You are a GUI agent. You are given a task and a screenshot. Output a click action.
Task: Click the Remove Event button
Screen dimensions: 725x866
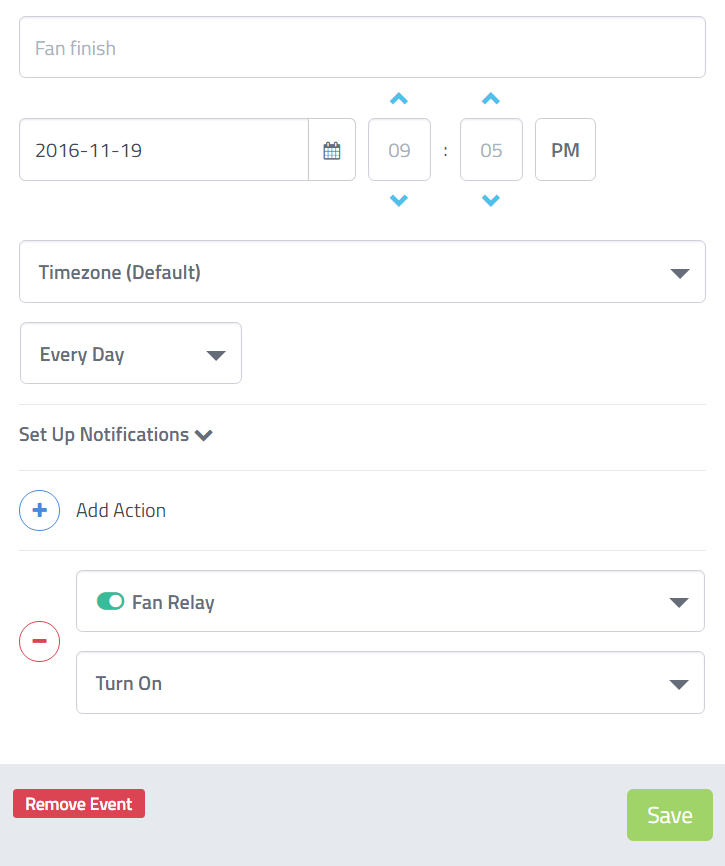point(79,804)
